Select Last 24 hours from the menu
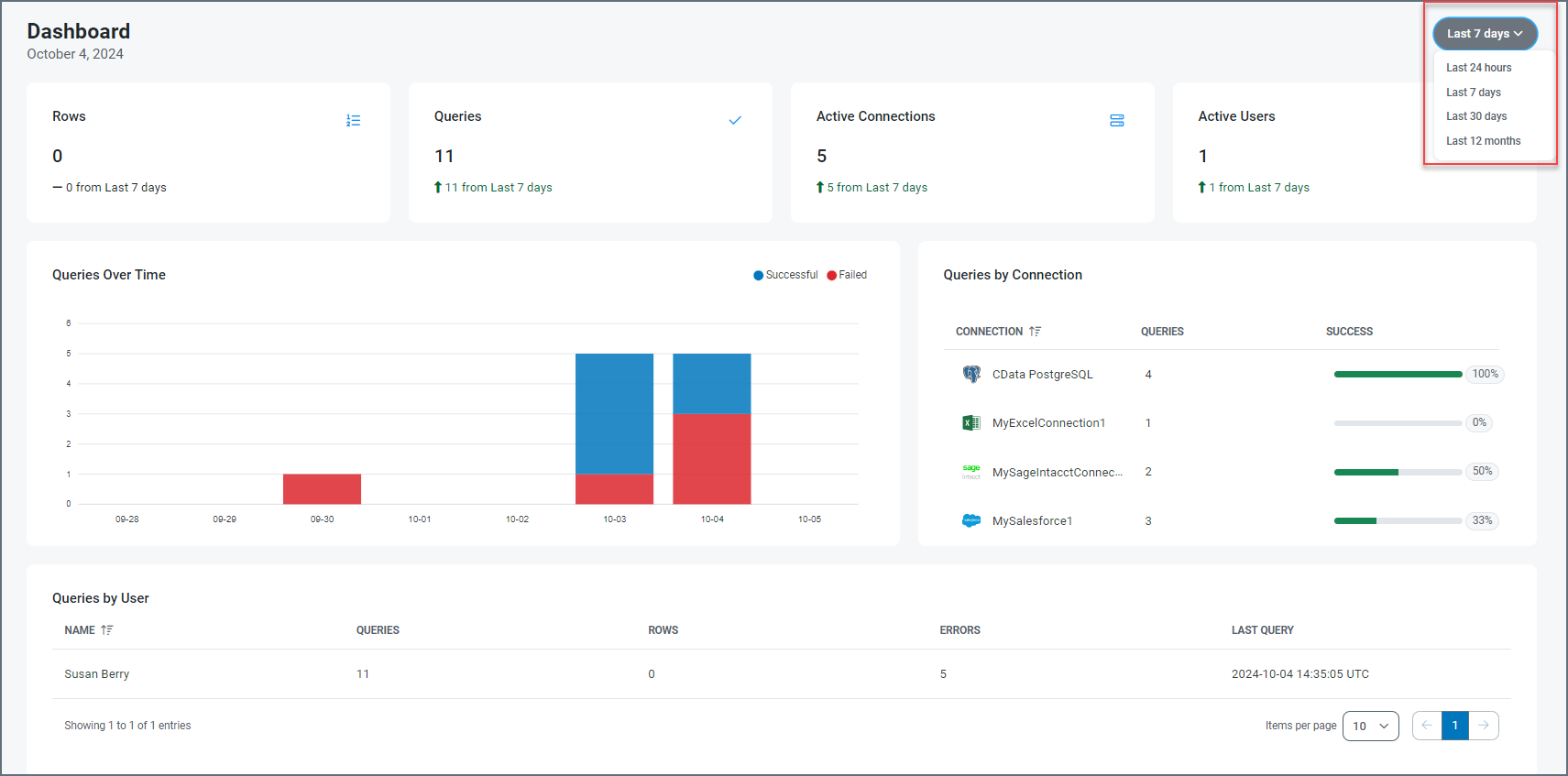Image resolution: width=1568 pixels, height=776 pixels. (x=1478, y=68)
